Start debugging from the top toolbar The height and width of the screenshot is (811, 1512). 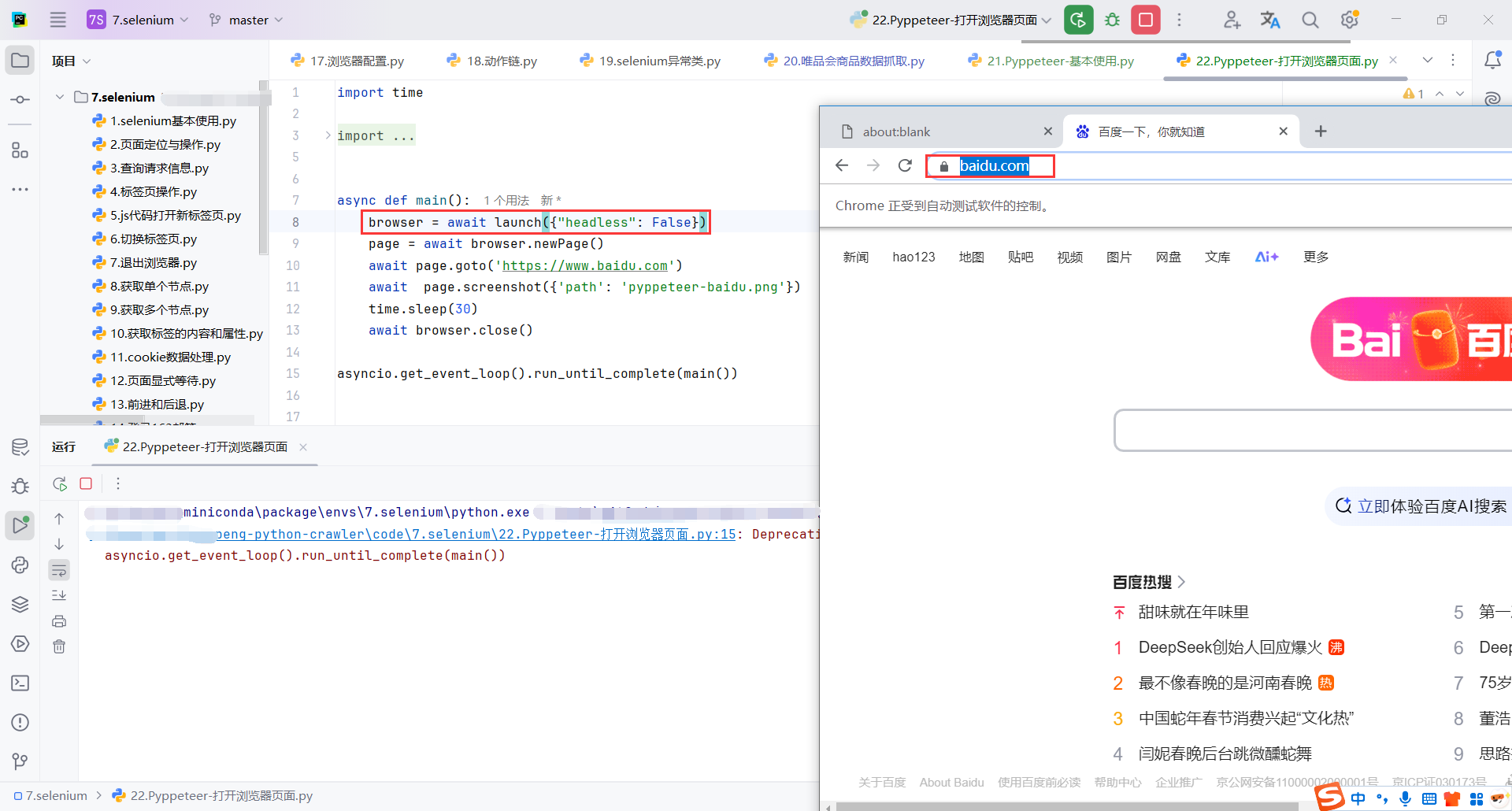click(x=1112, y=20)
